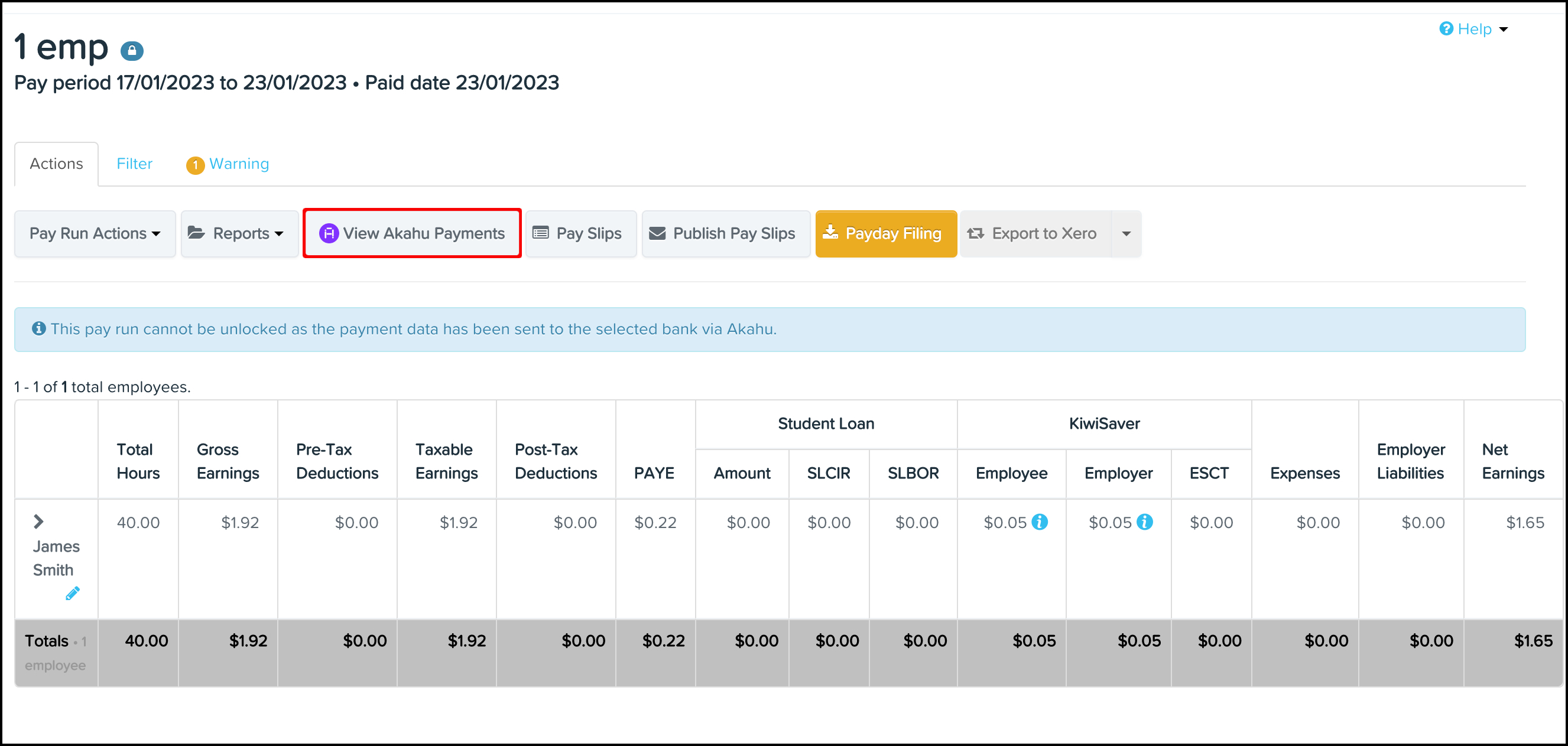The width and height of the screenshot is (1568, 746).
Task: Expand the James Smith row chevron
Action: (x=38, y=522)
